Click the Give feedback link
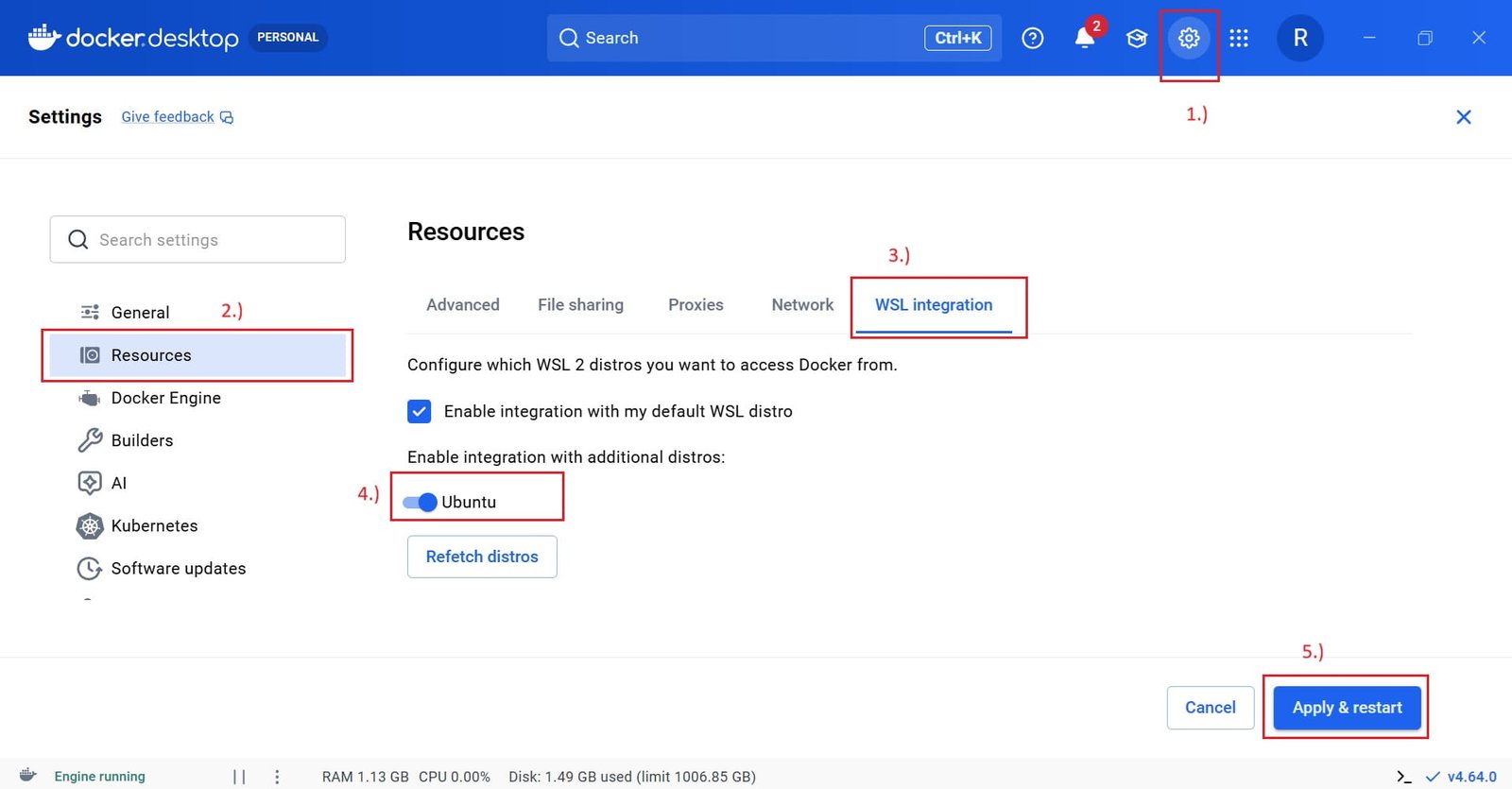1512x789 pixels. point(177,117)
